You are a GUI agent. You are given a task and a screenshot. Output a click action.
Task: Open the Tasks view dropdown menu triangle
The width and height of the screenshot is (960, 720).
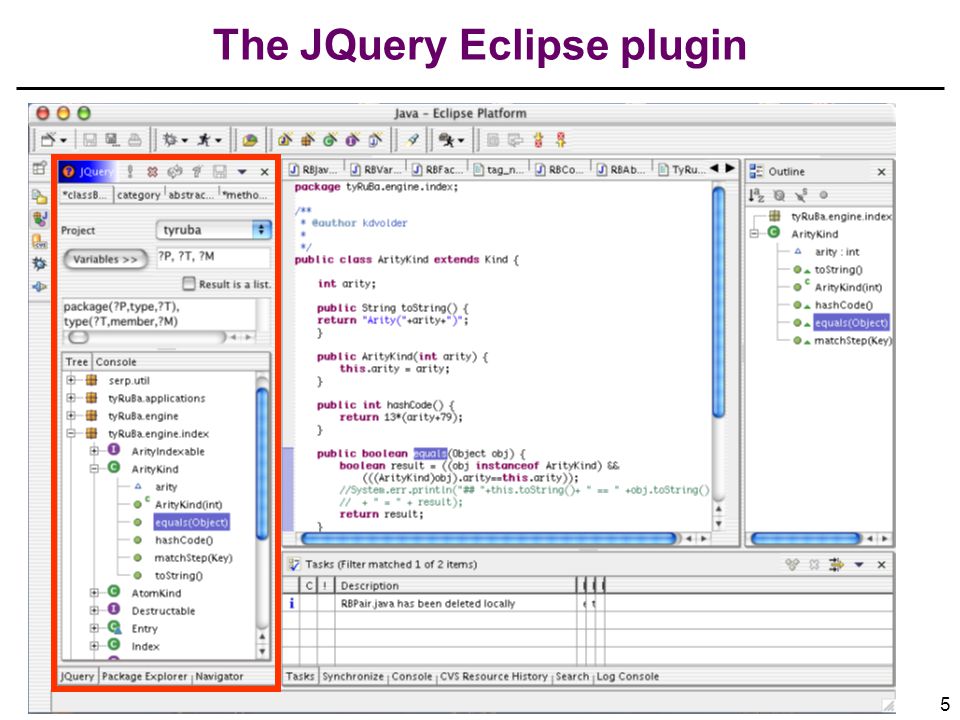click(x=859, y=564)
